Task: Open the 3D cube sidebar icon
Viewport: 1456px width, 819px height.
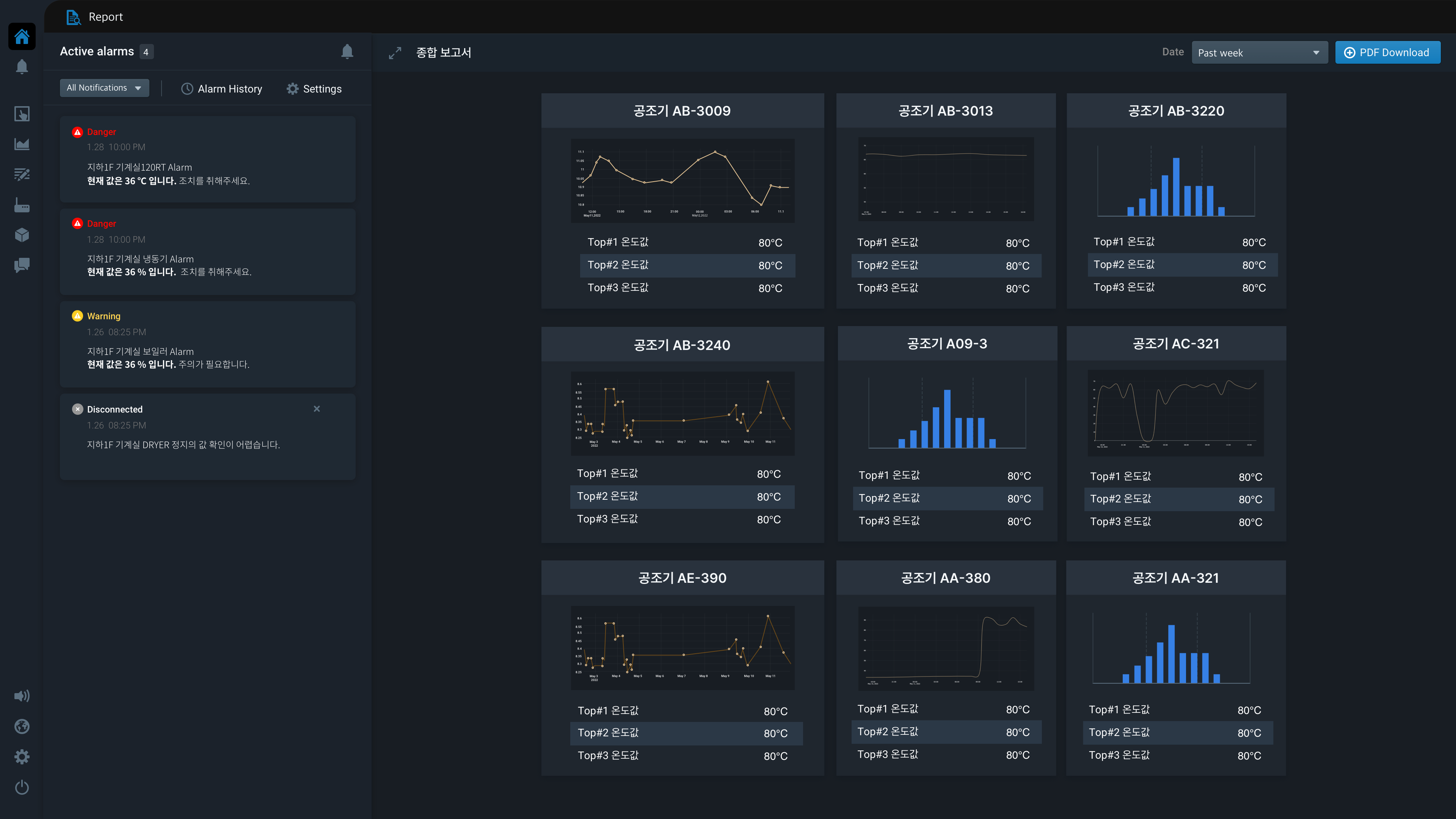Action: pyautogui.click(x=22, y=235)
